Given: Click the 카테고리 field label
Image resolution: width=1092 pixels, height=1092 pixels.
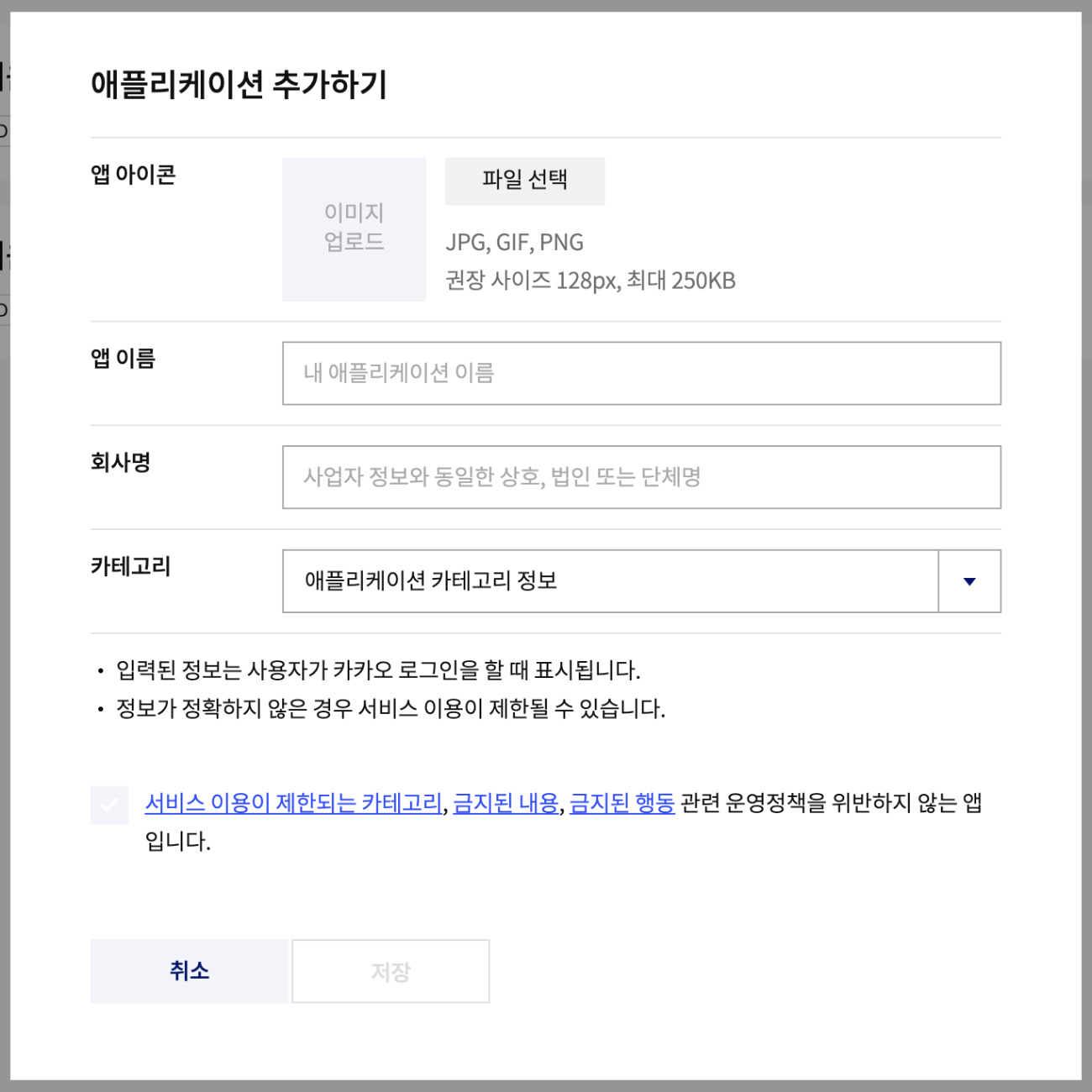Looking at the screenshot, I should (131, 566).
